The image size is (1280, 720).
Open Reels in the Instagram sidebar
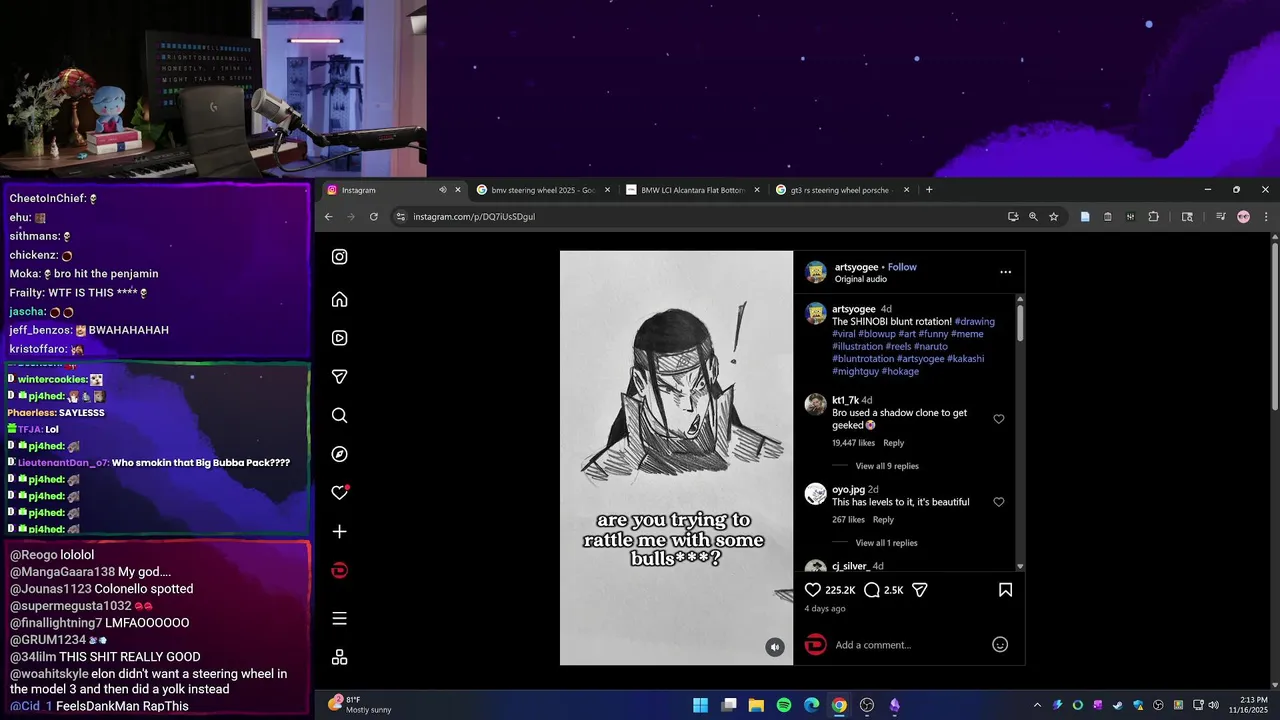pyautogui.click(x=340, y=338)
